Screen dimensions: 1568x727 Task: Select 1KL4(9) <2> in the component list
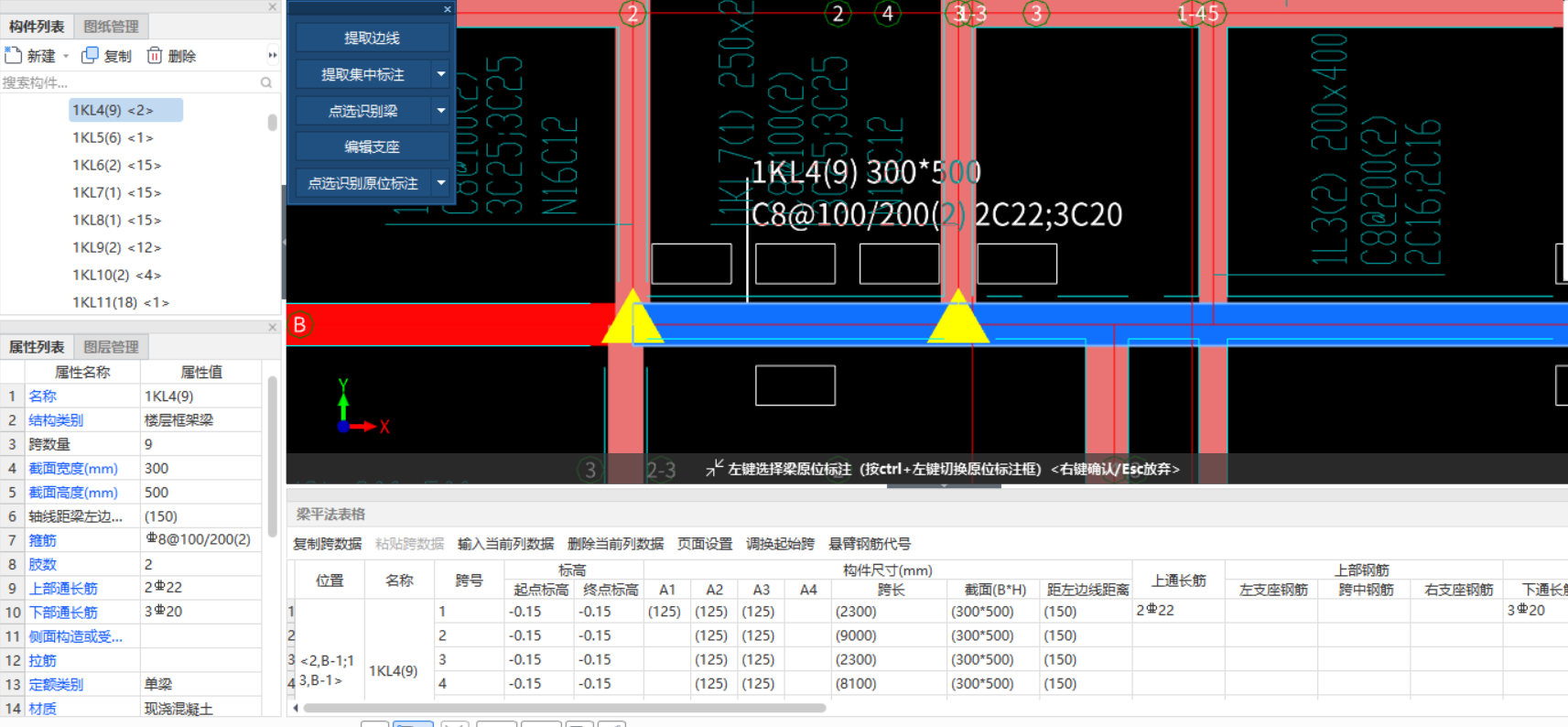pos(125,110)
